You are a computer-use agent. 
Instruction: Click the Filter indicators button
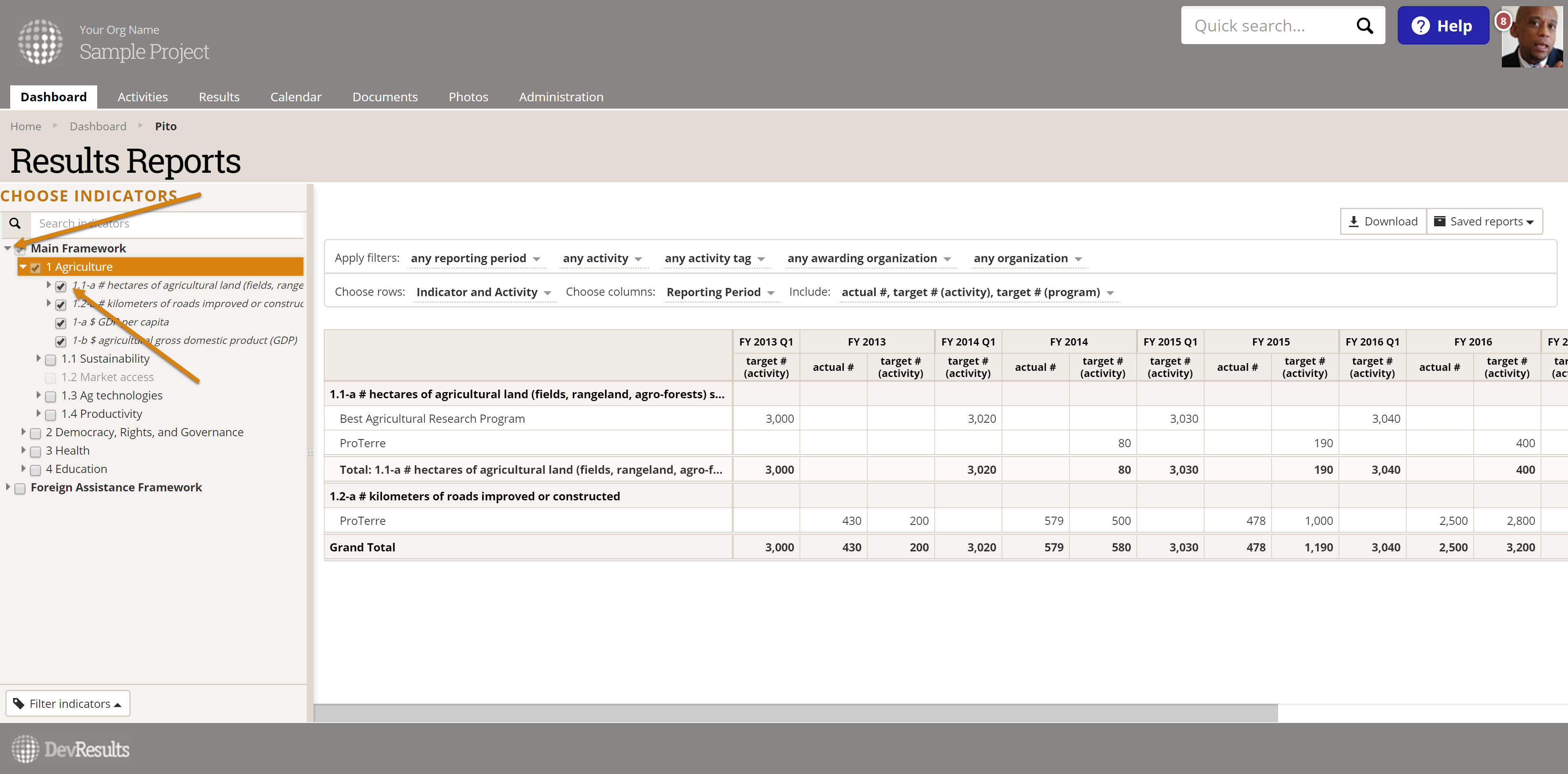(68, 703)
